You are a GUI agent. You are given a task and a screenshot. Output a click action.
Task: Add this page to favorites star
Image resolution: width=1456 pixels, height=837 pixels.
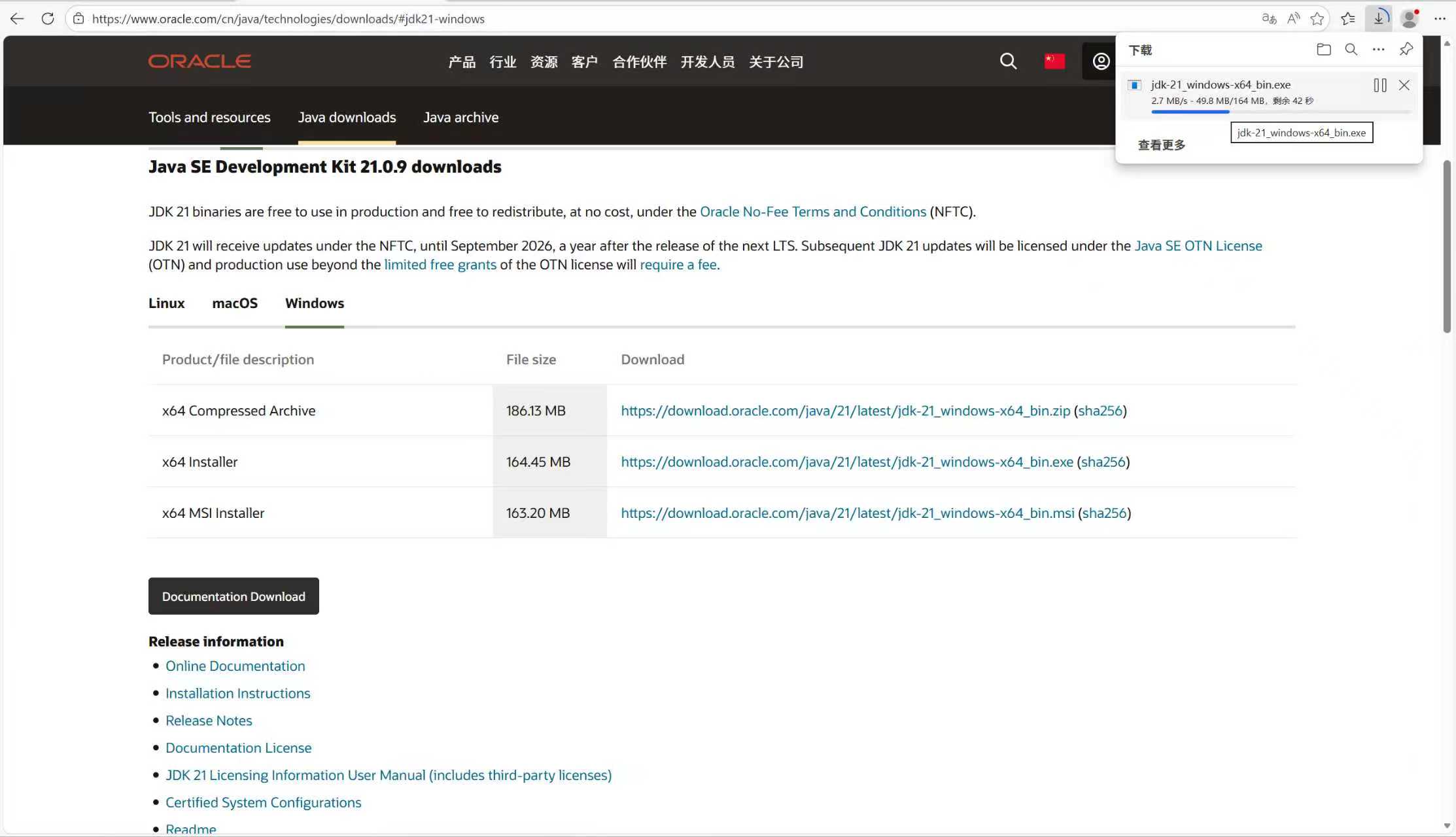pos(1317,19)
